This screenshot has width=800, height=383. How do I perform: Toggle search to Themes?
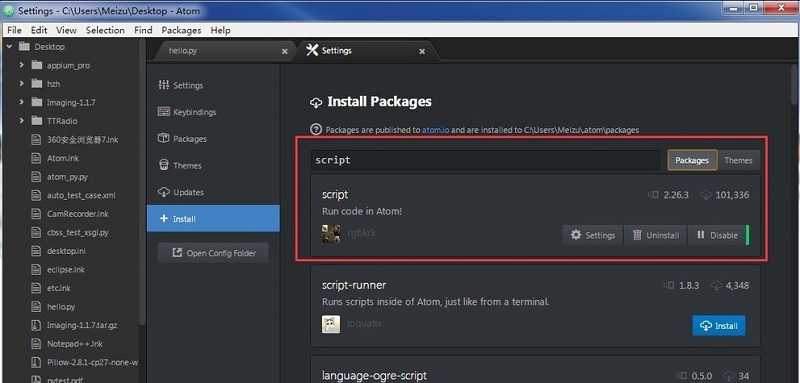[x=738, y=160]
